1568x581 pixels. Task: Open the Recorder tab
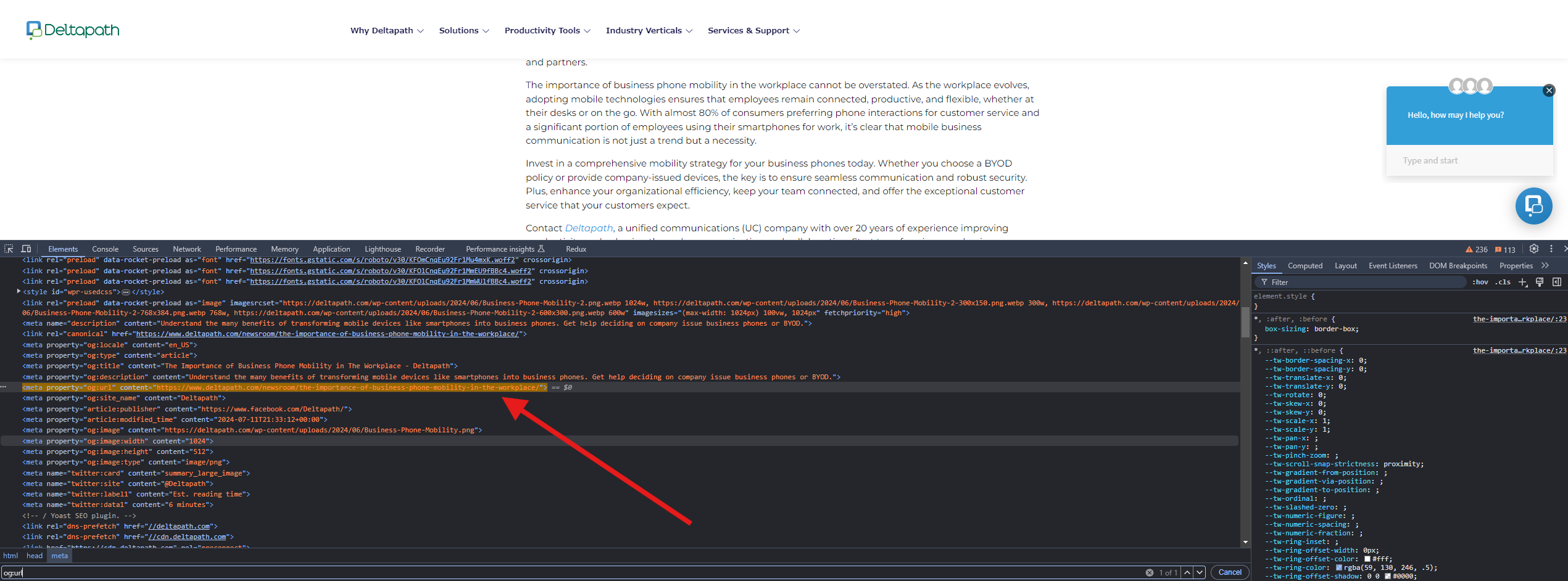[430, 249]
